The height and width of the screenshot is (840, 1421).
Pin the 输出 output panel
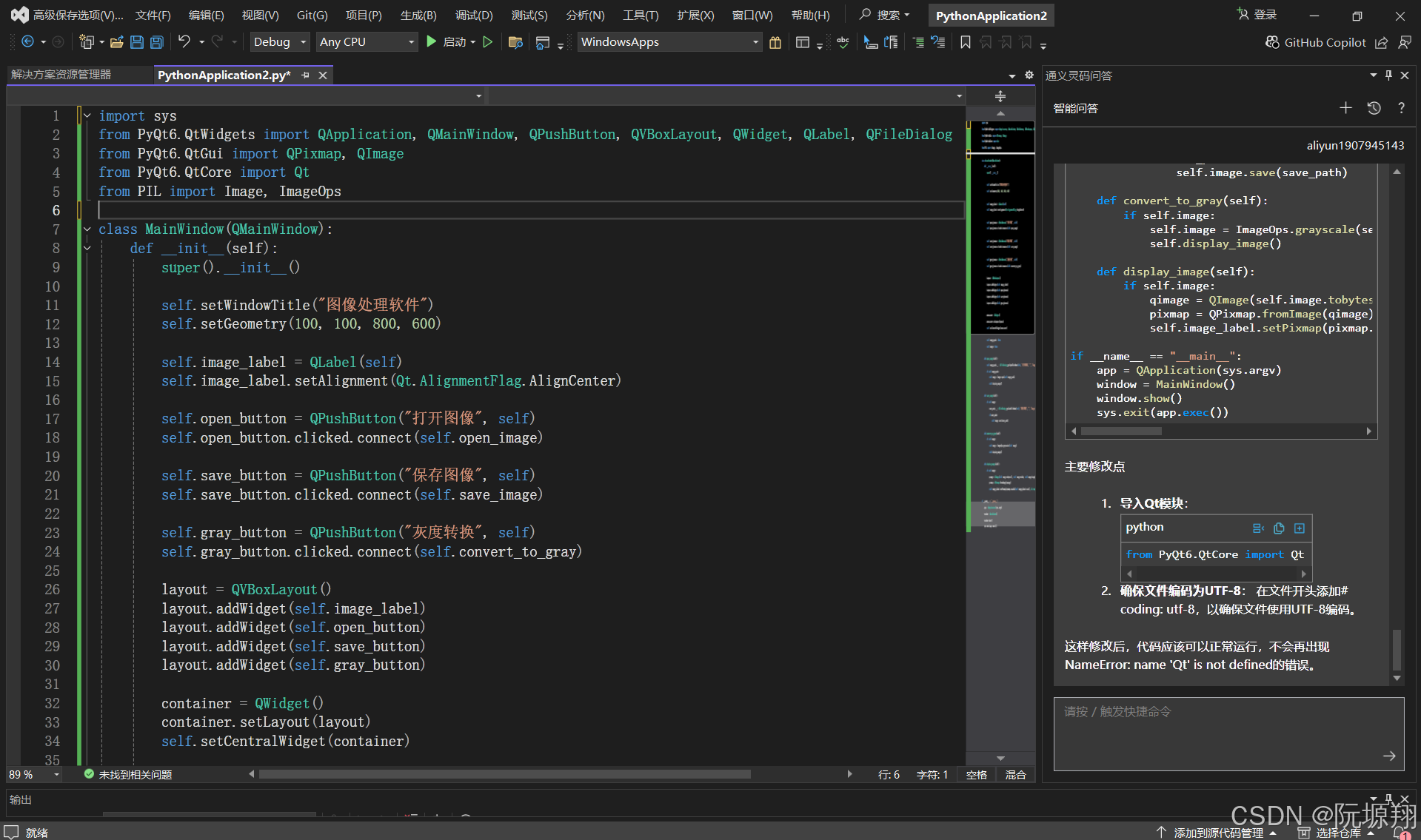coord(1388,799)
